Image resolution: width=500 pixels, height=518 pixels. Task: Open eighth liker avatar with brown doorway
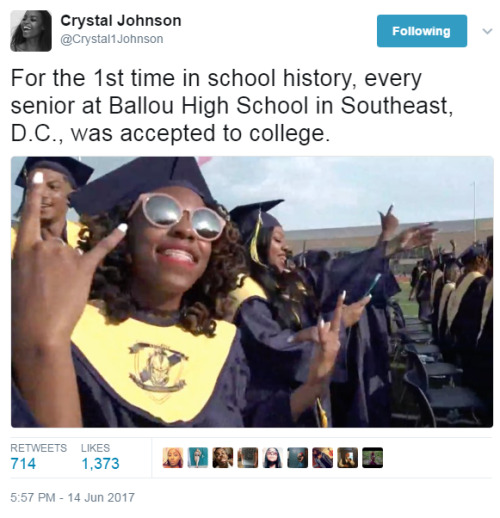coord(348,458)
